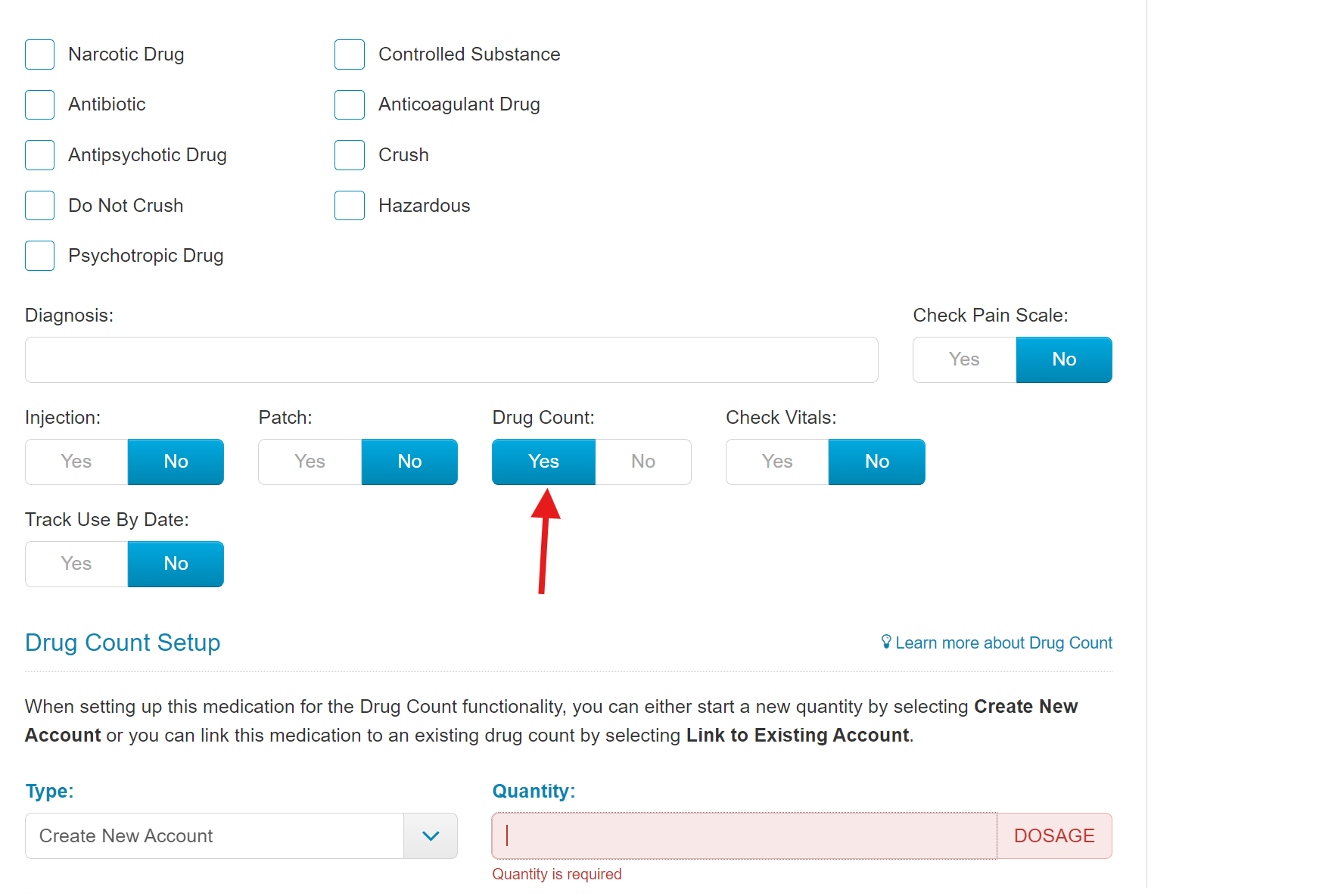This screenshot has height=896, width=1344.
Task: Switch Patch to Yes
Action: click(x=310, y=462)
